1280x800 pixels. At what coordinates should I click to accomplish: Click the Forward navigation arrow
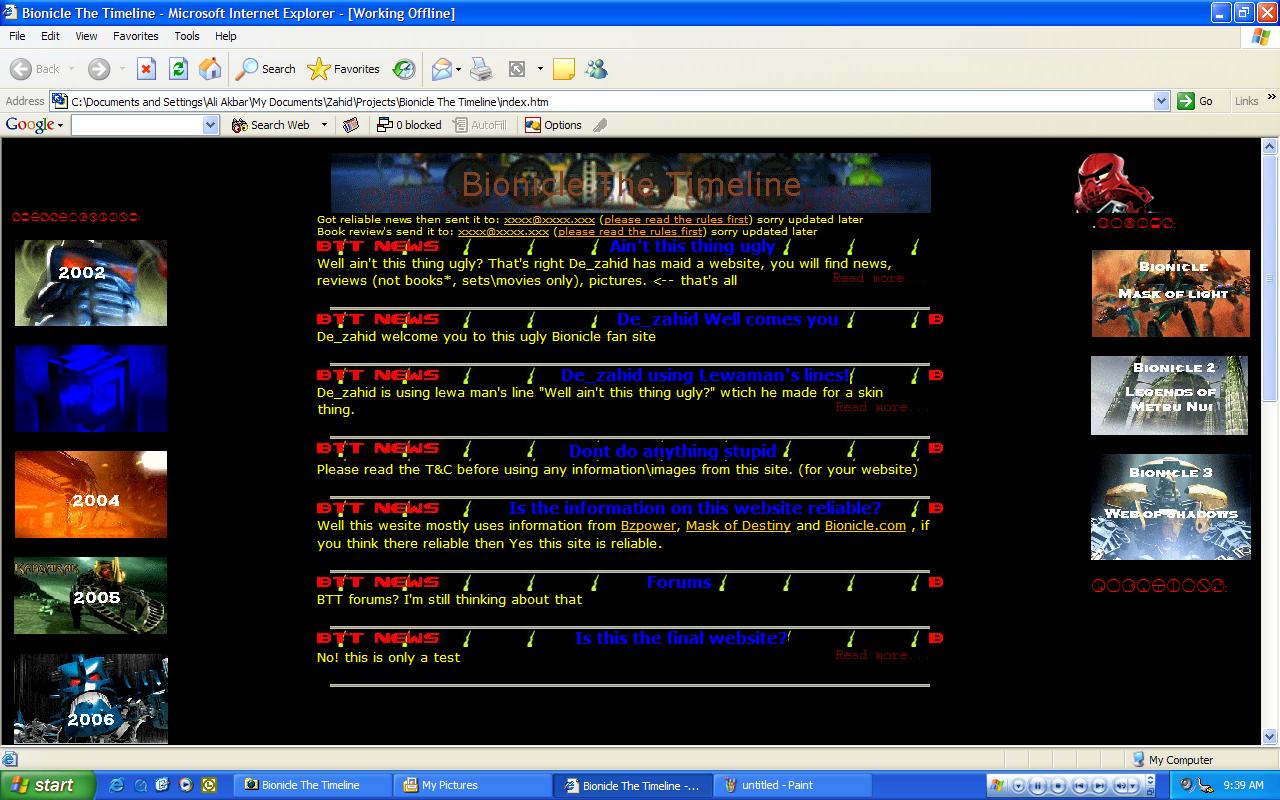[98, 69]
